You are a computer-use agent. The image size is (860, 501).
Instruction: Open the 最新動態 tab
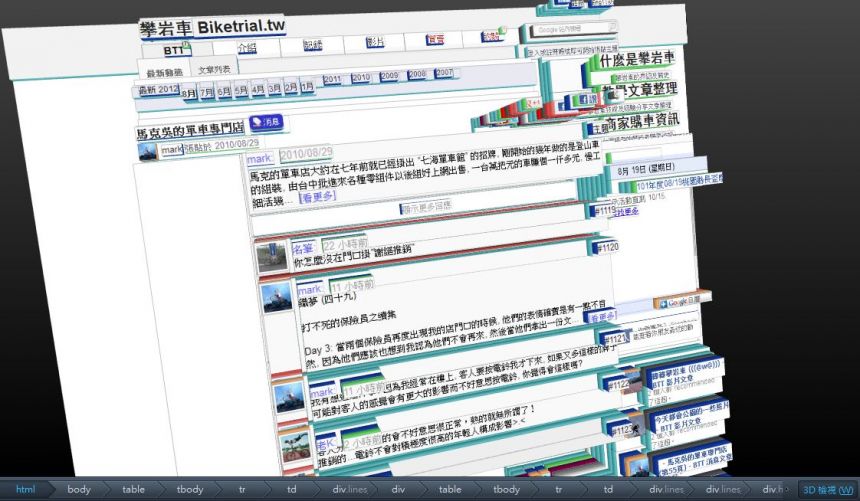point(164,71)
